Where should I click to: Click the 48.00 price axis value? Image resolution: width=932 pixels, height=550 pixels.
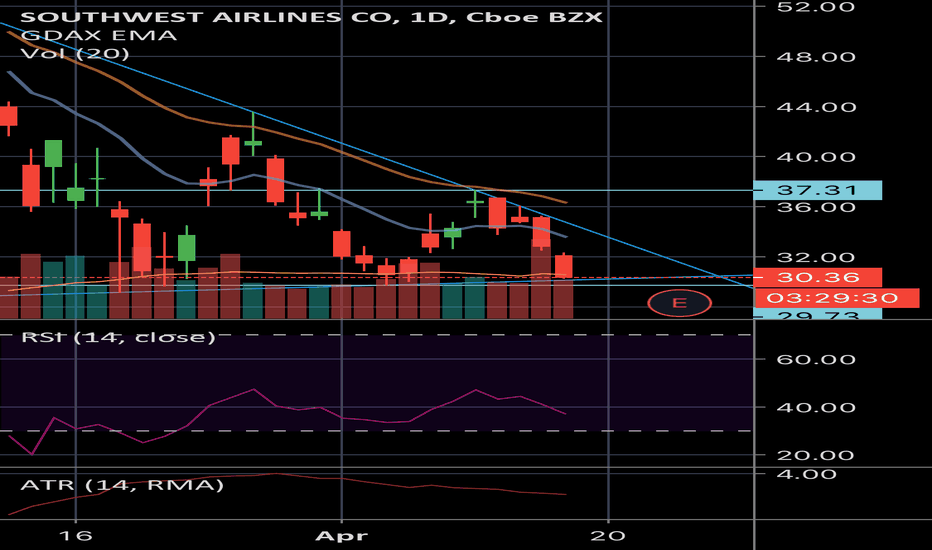click(816, 57)
